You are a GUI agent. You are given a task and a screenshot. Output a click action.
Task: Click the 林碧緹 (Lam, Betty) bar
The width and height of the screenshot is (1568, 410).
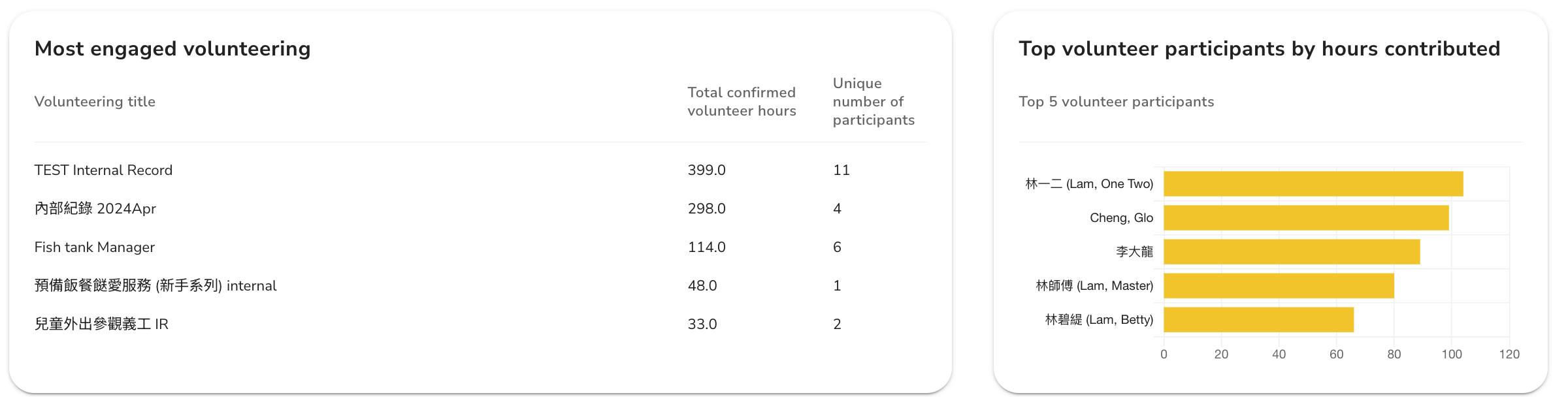1258,320
